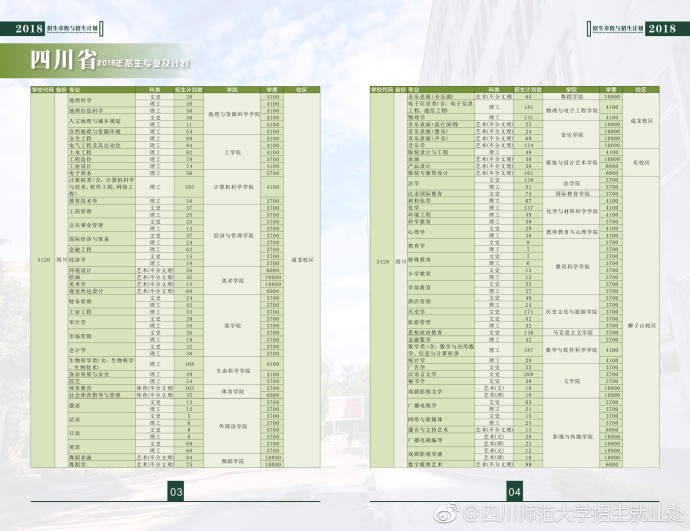Screen dimensions: 690x531
Task: Click the '安全工程' major cell
Action: pos(102,139)
